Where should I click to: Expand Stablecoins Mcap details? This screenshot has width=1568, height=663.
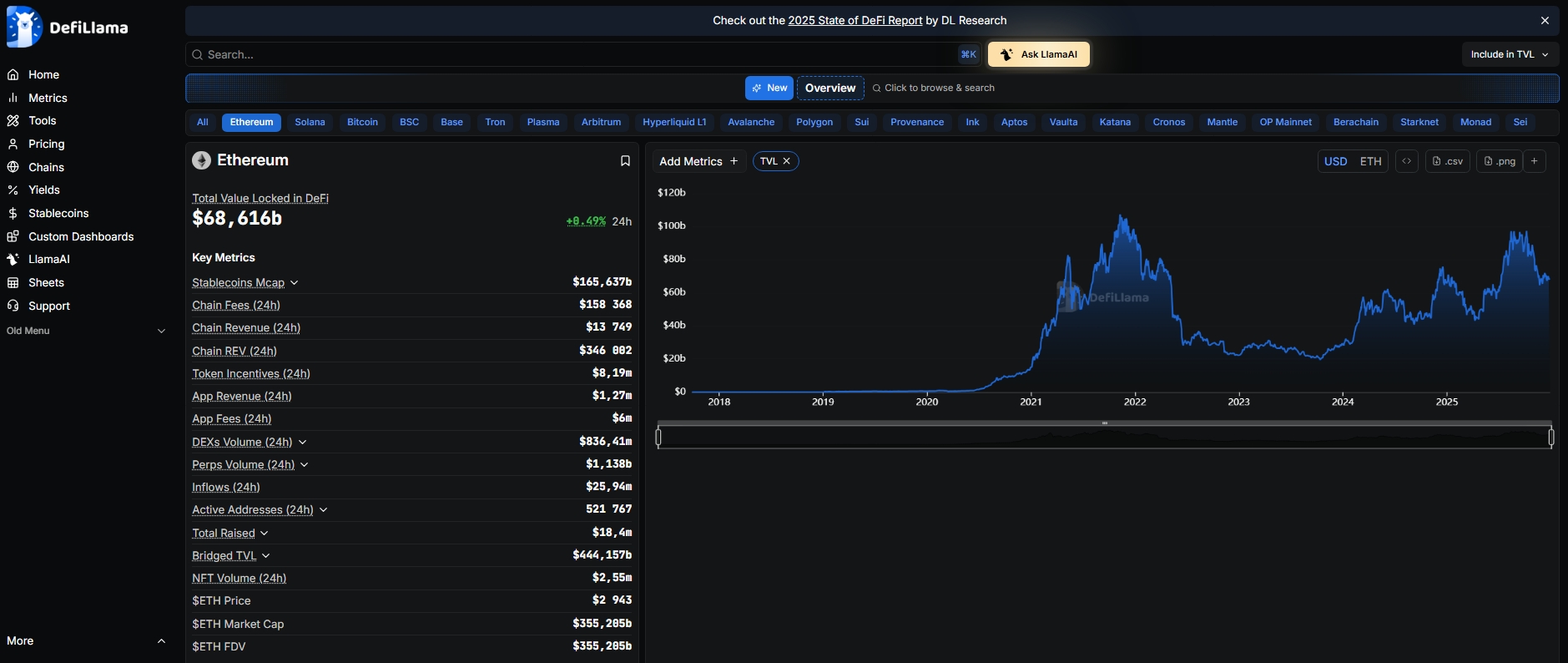pos(295,282)
